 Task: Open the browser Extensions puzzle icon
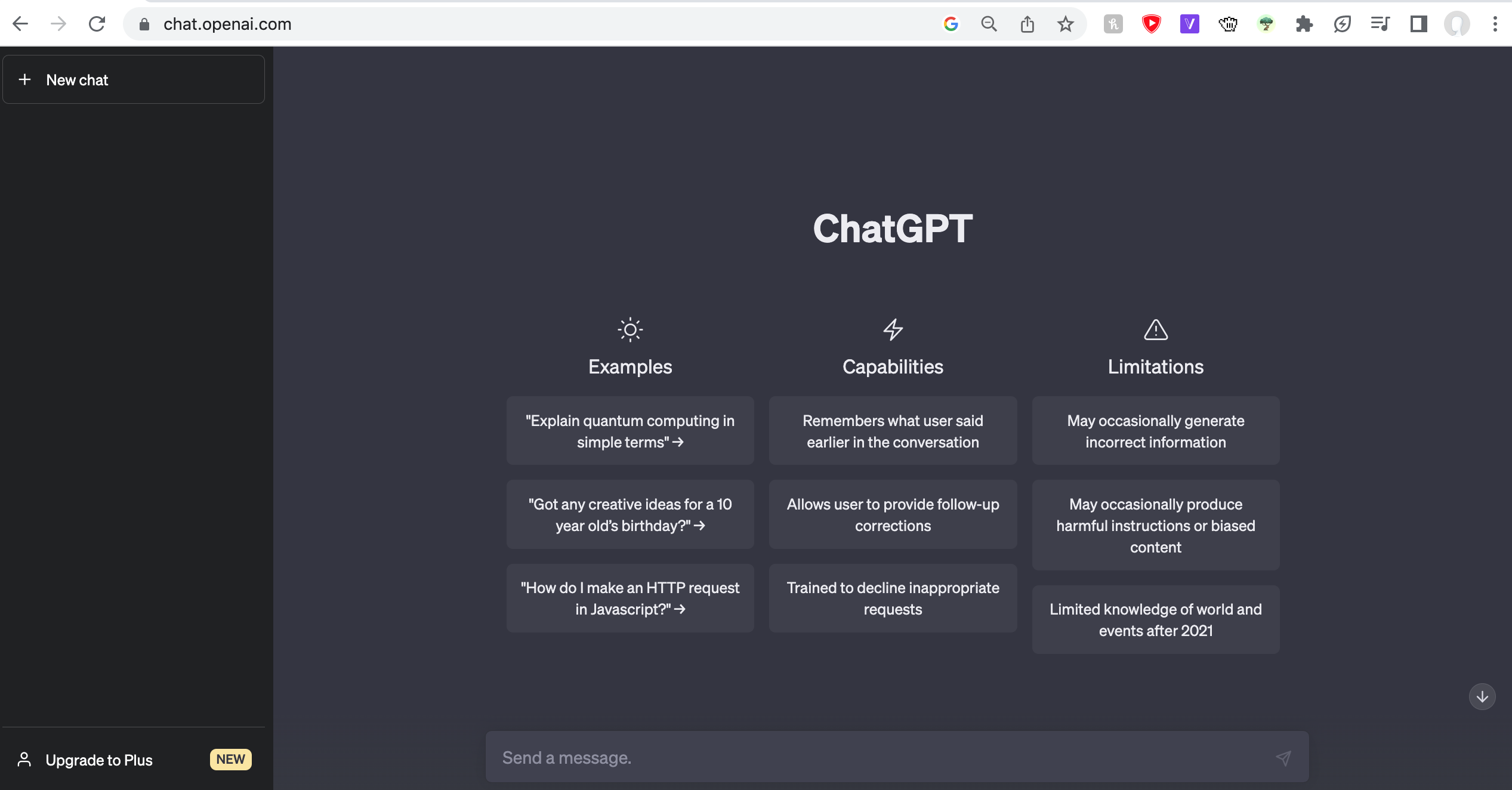[1304, 24]
